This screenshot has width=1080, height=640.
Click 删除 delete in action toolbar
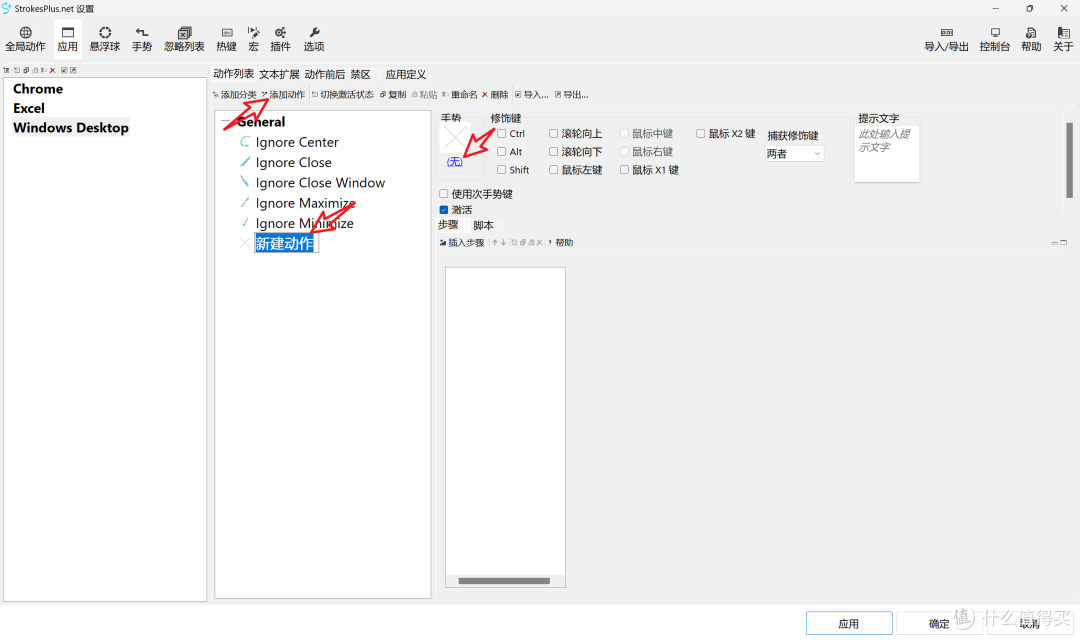[x=495, y=94]
